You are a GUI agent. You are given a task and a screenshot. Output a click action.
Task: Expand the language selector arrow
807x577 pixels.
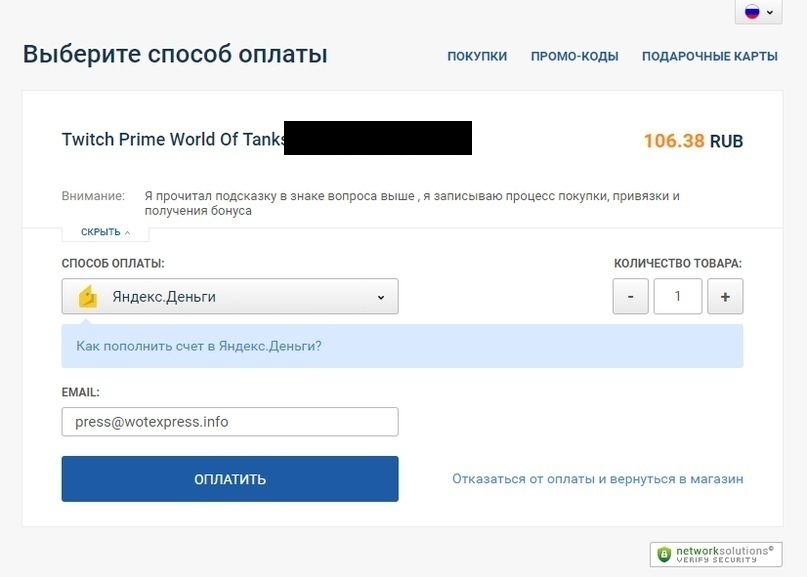pos(770,13)
